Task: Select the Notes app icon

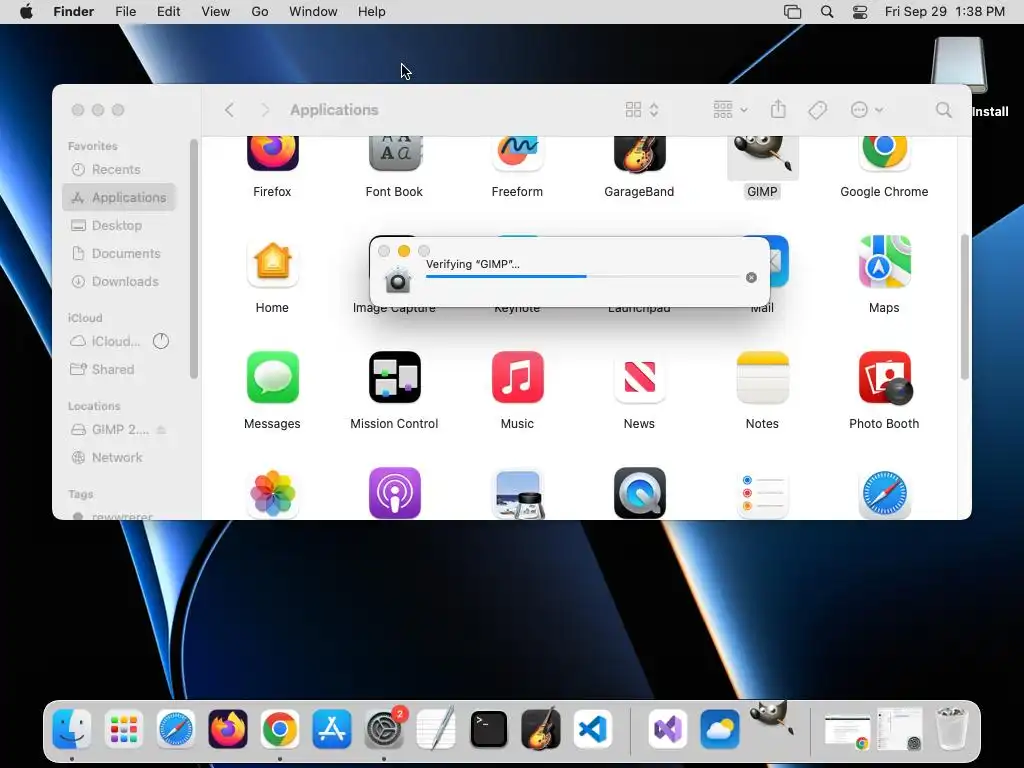Action: (762, 377)
